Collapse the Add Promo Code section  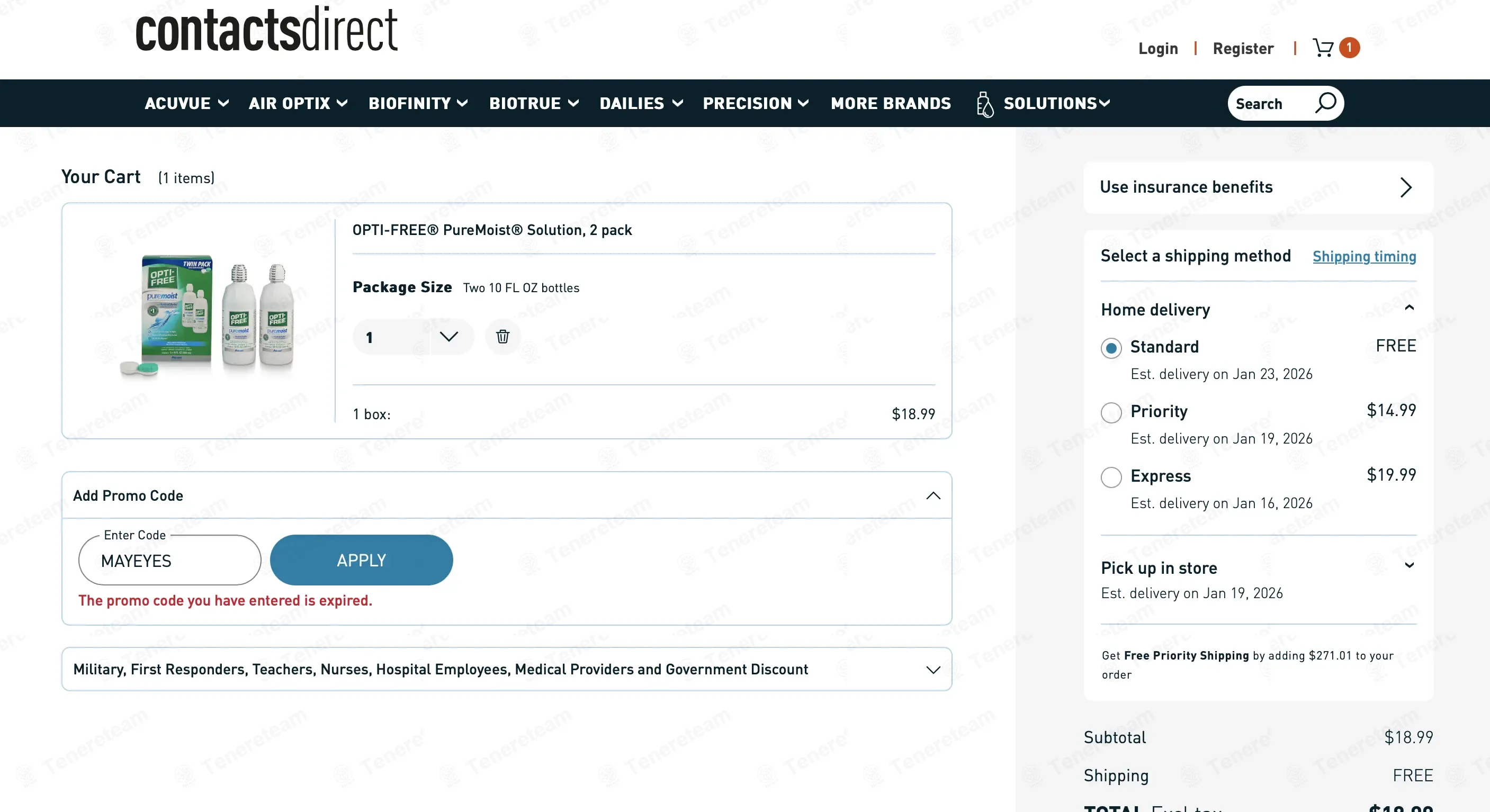[933, 495]
